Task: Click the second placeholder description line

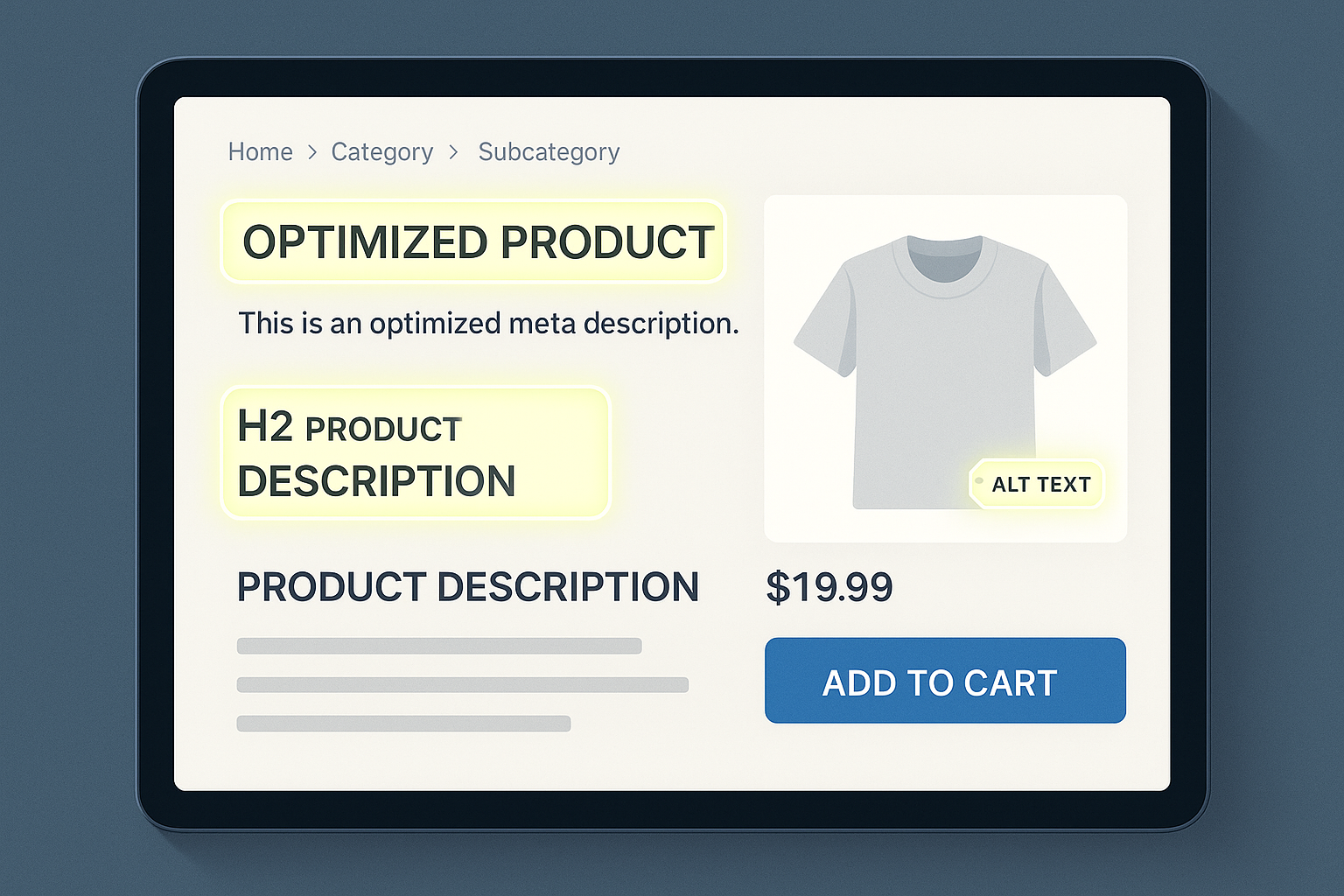Action: pos(462,684)
